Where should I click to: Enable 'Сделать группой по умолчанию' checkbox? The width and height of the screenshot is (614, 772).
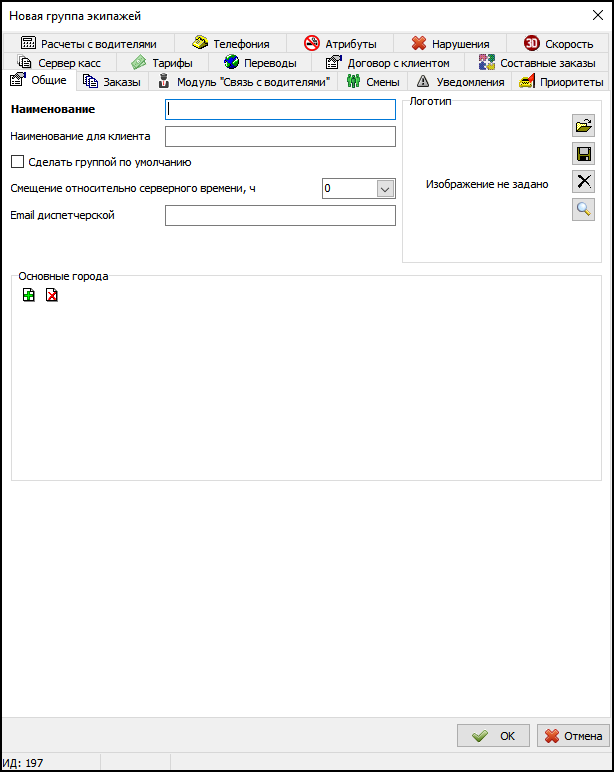pos(17,162)
